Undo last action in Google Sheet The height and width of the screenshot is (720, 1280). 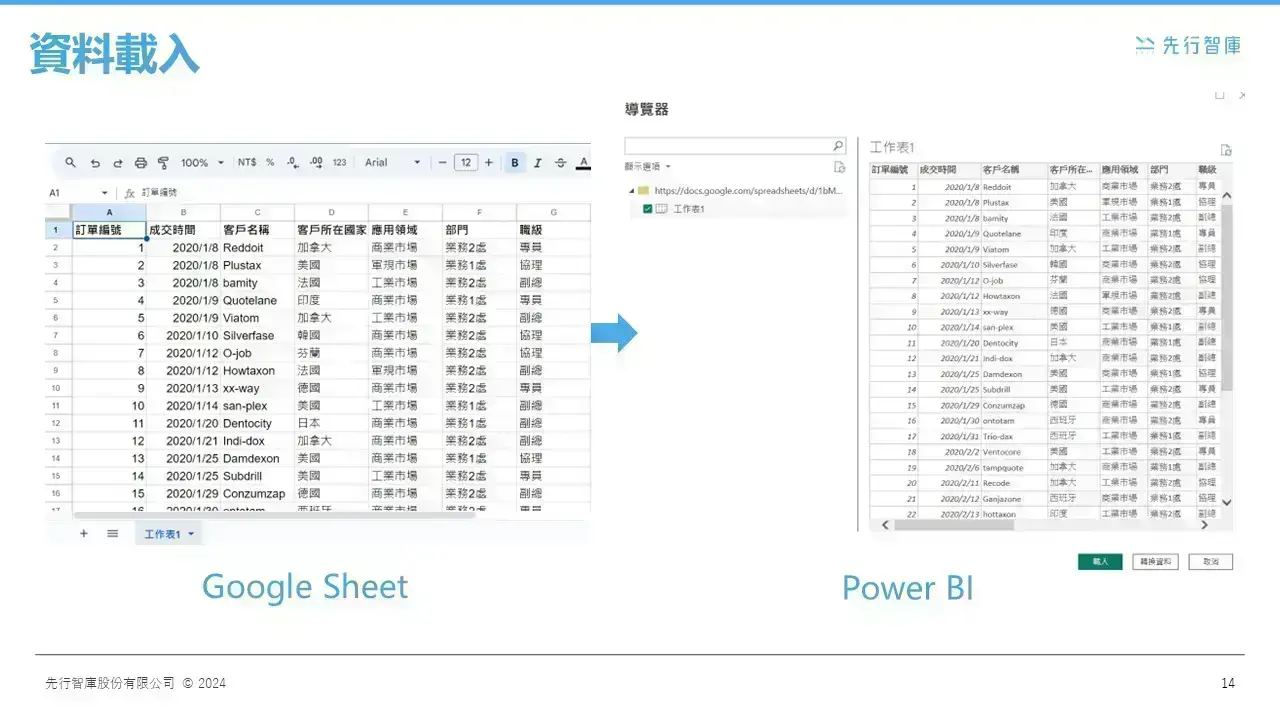pos(95,163)
